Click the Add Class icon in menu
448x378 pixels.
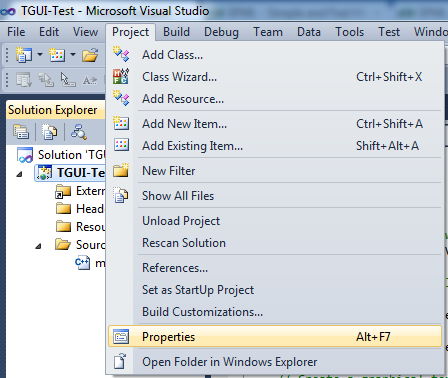click(x=121, y=54)
